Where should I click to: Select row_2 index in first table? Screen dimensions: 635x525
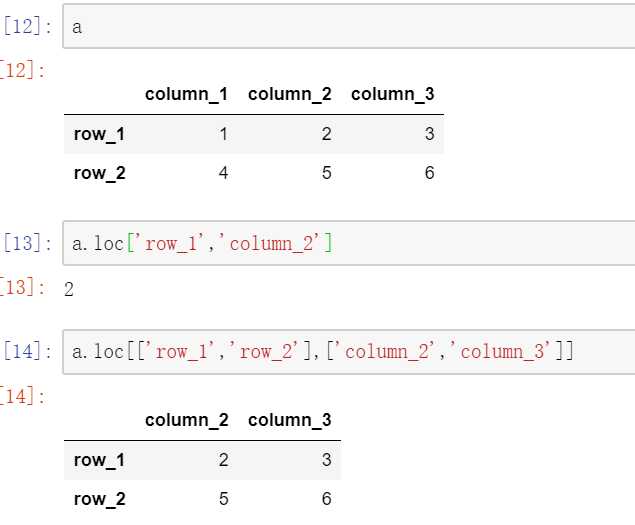click(100, 173)
